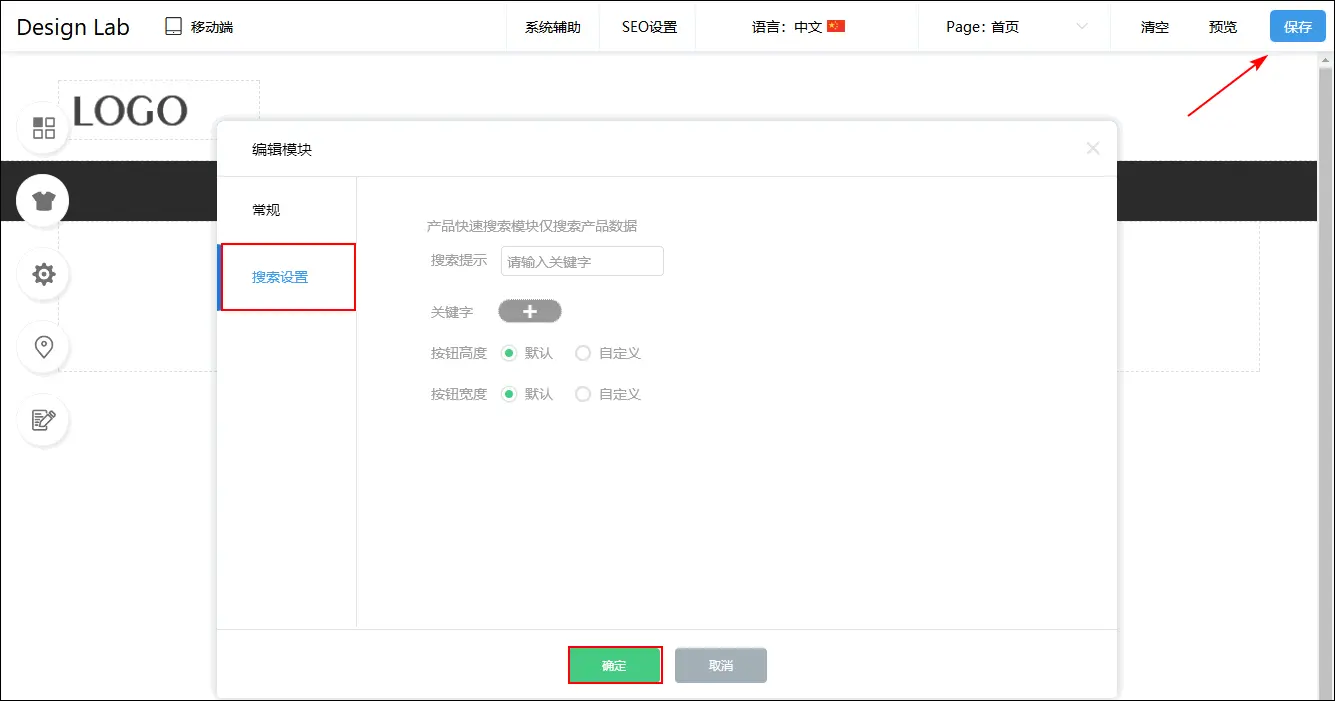
Task: Open the gear settings icon in sidebar
Action: pos(44,274)
